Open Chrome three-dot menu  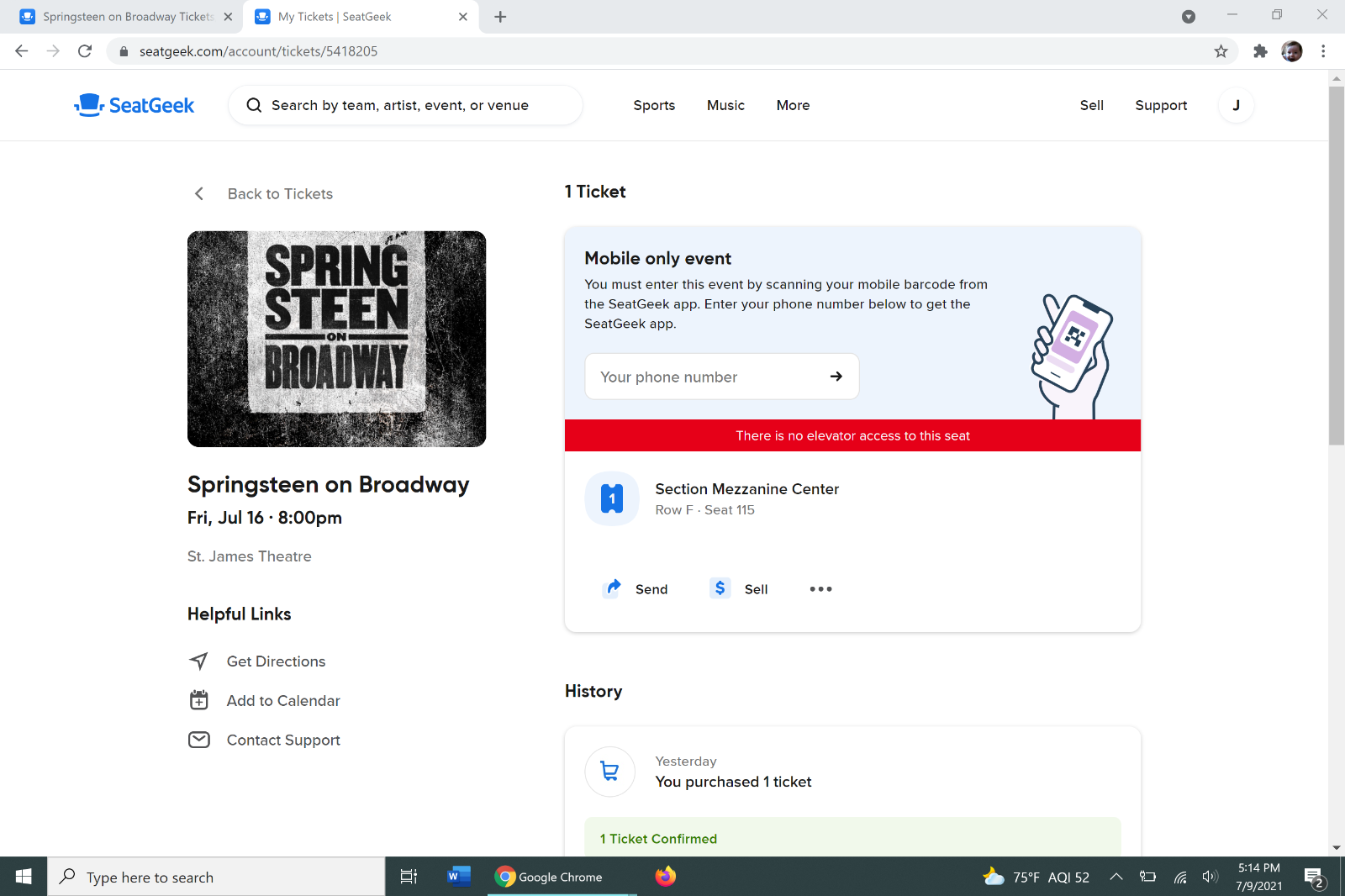[1323, 51]
